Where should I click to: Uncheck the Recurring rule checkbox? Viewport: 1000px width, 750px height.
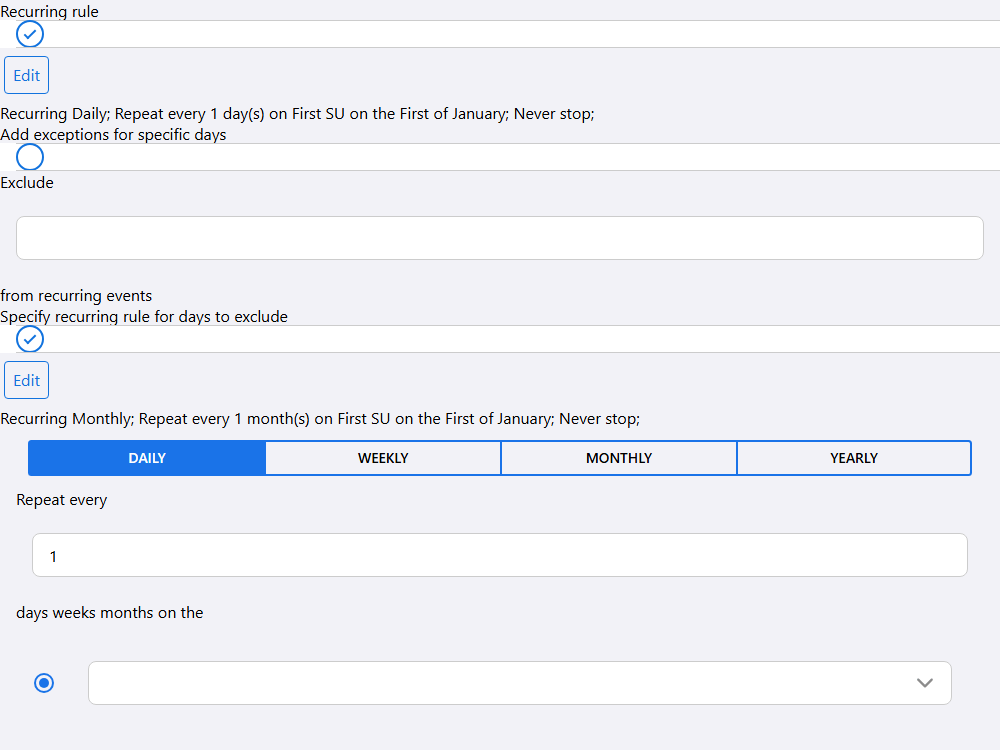[30, 34]
